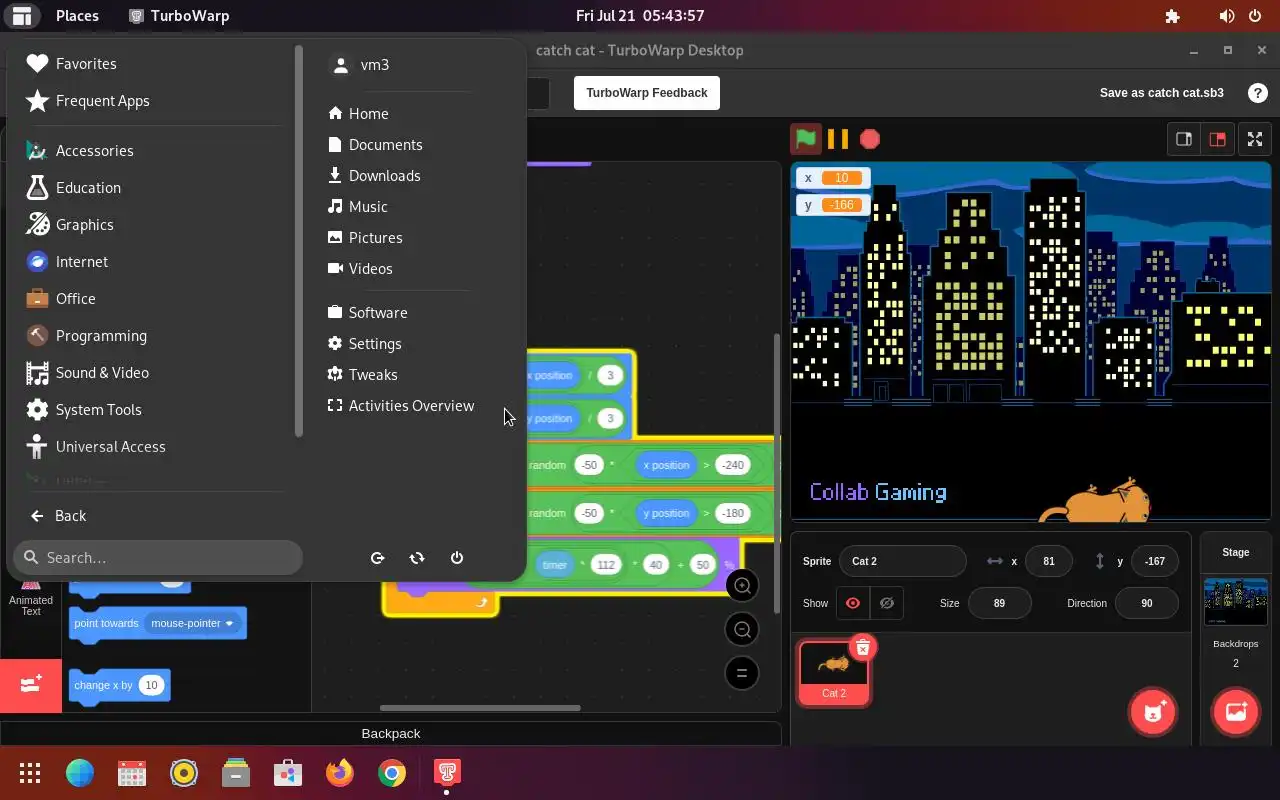Show the sprite using the eye icon
This screenshot has width=1280, height=800.
[x=853, y=603]
